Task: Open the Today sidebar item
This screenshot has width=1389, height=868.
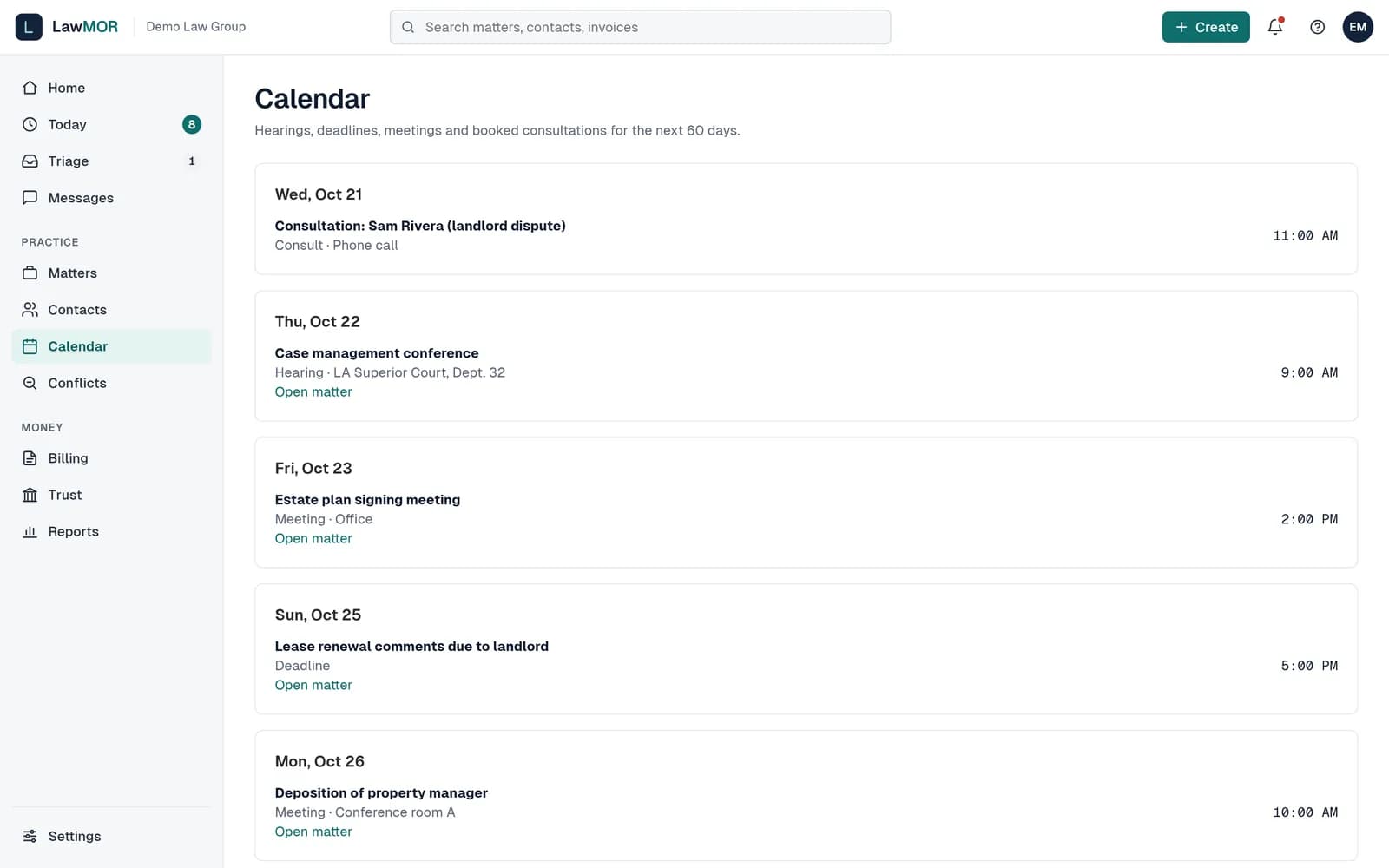Action: click(111, 124)
